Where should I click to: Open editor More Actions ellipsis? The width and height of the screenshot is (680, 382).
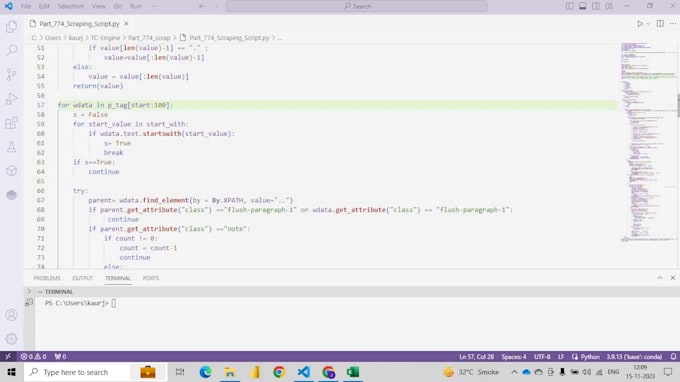tap(673, 24)
